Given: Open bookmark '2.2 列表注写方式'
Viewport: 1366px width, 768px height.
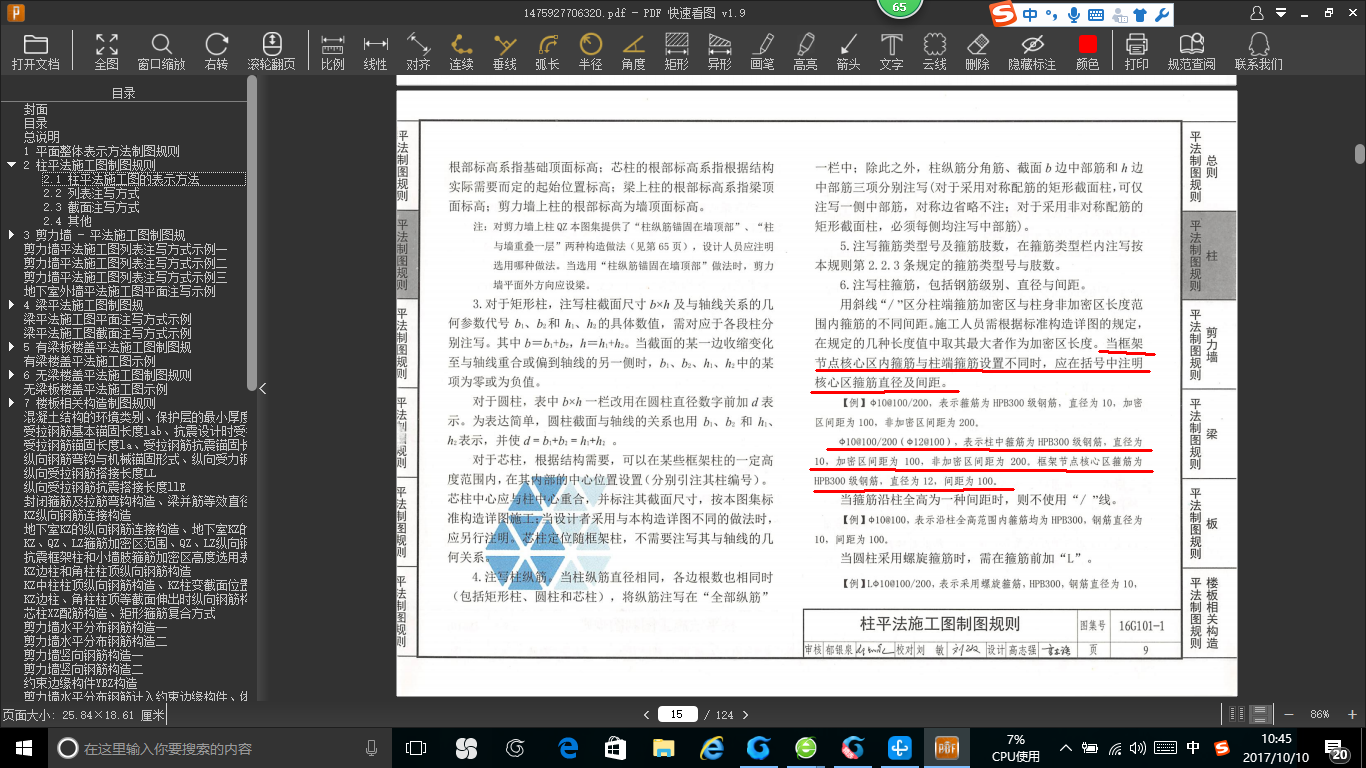Looking at the screenshot, I should point(91,193).
